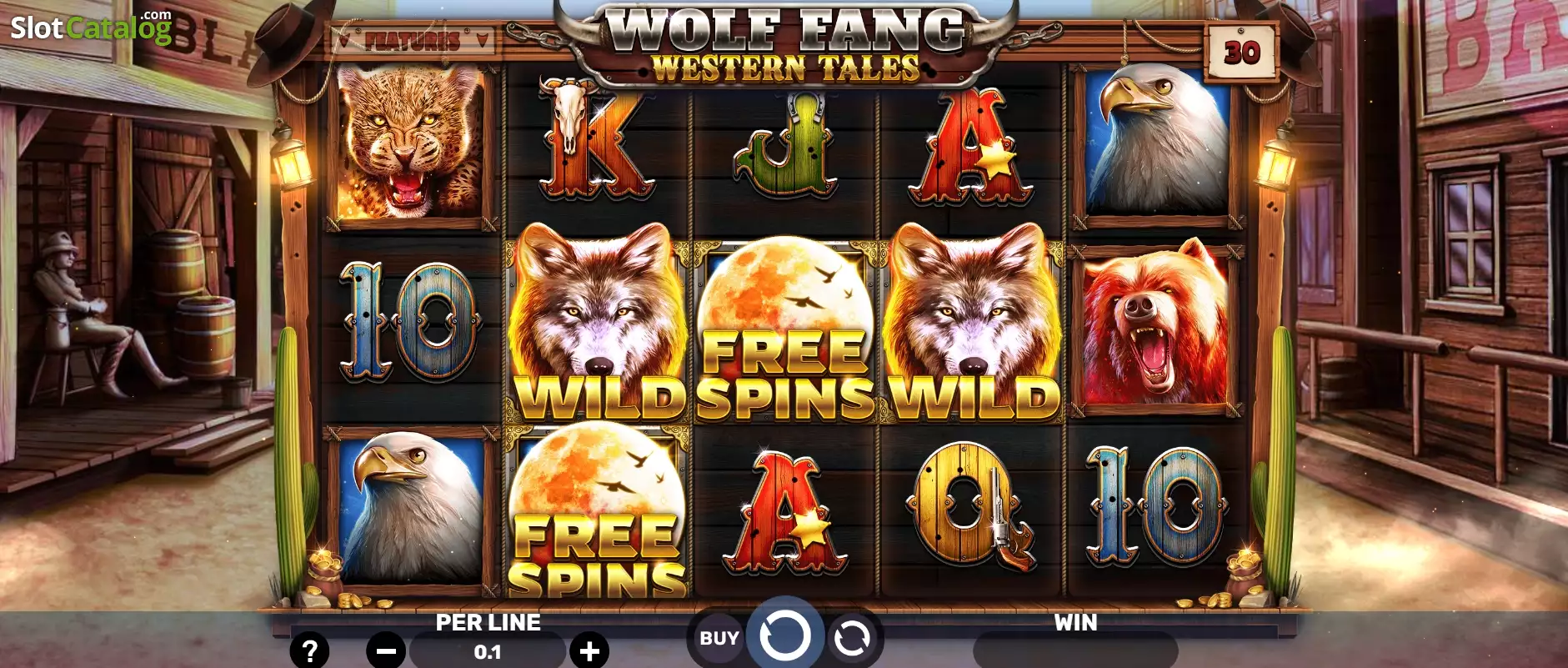Click the 30 paylines sign
The width and height of the screenshot is (1568, 668).
point(1241,53)
